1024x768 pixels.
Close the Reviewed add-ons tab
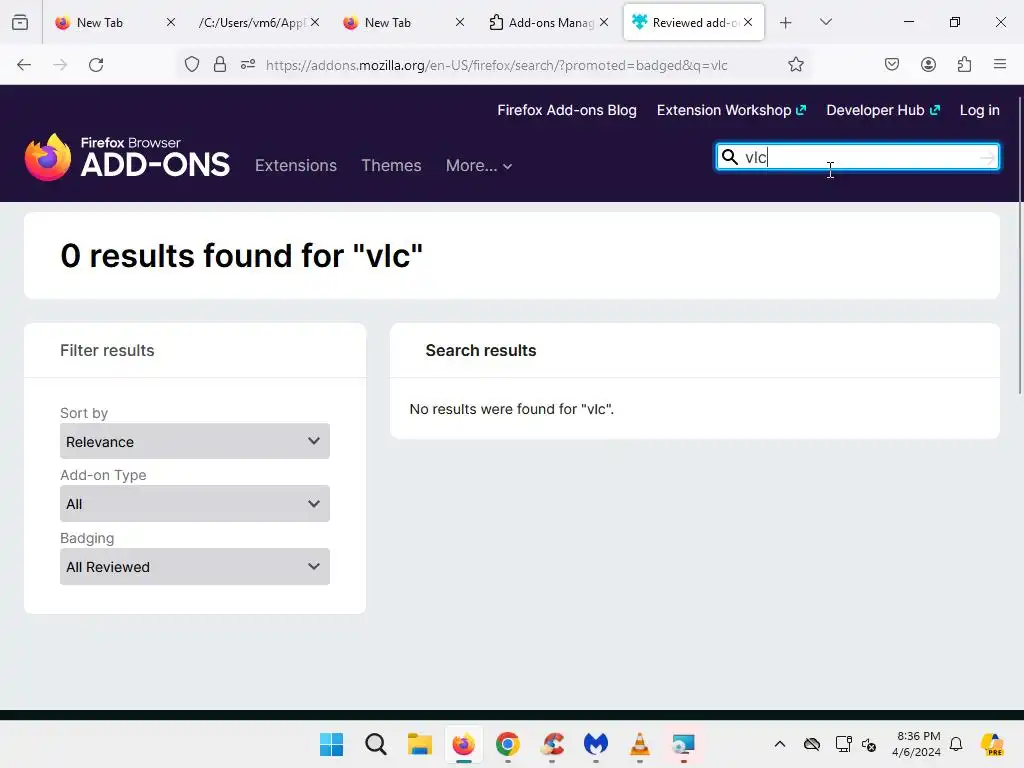click(x=748, y=23)
